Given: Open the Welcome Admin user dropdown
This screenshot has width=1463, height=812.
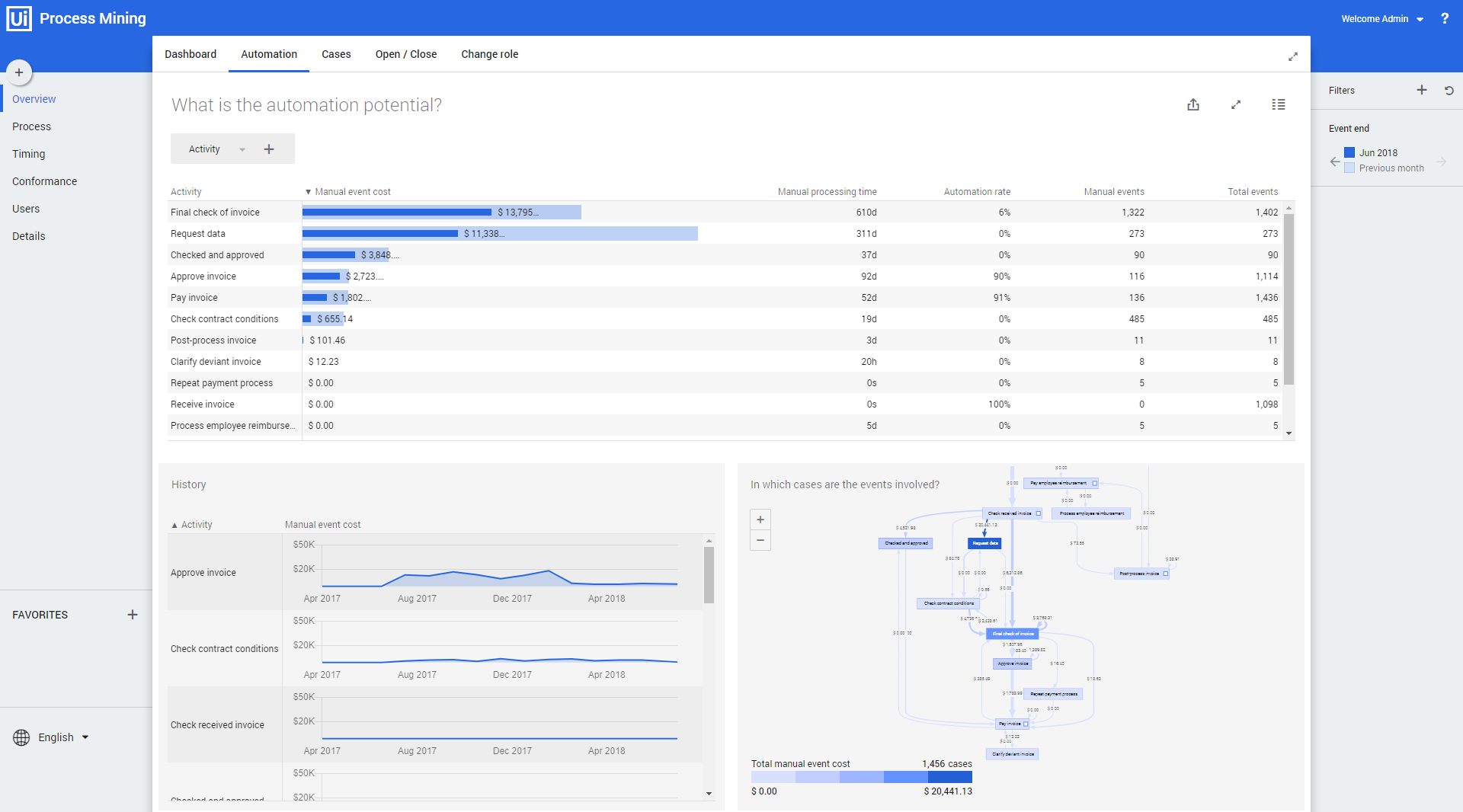Looking at the screenshot, I should pos(1382,19).
